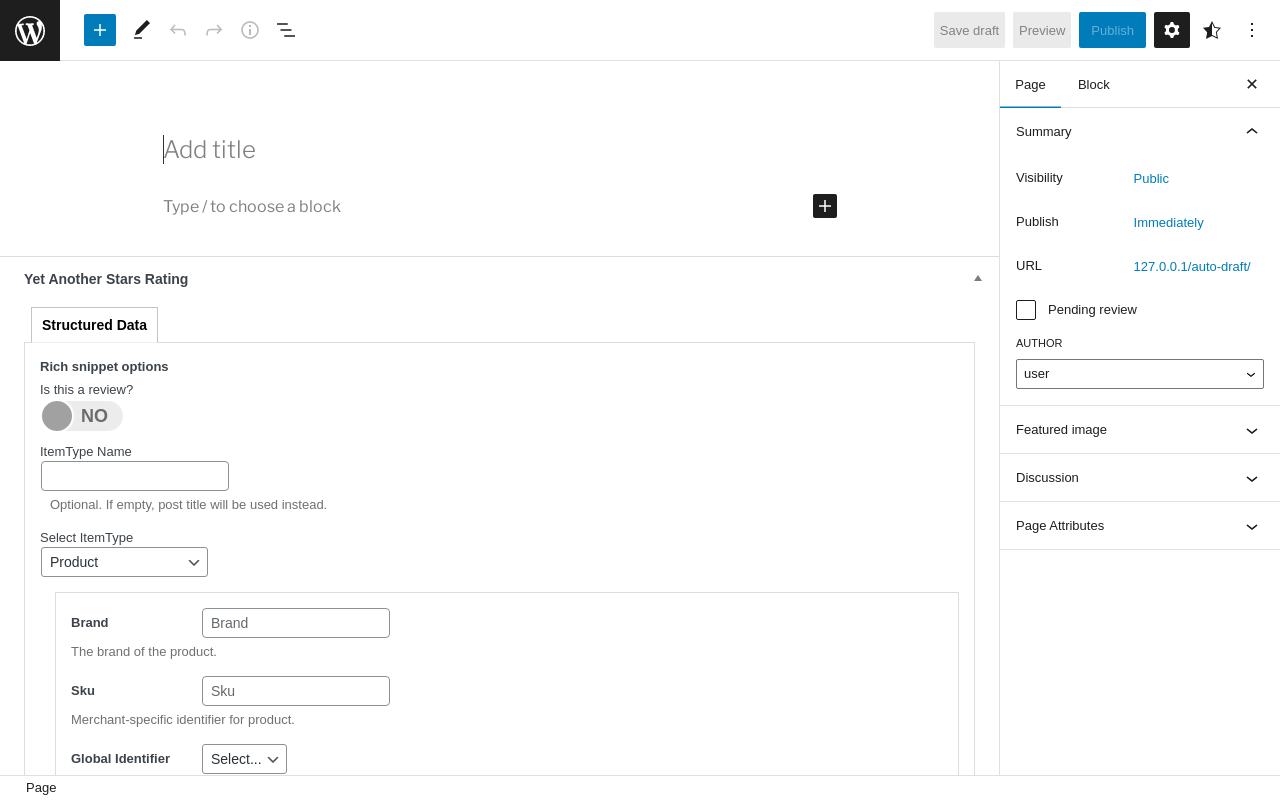Image resolution: width=1280 pixels, height=800 pixels.
Task: Open the Global Identifier Select dropdown
Action: pyautogui.click(x=244, y=759)
